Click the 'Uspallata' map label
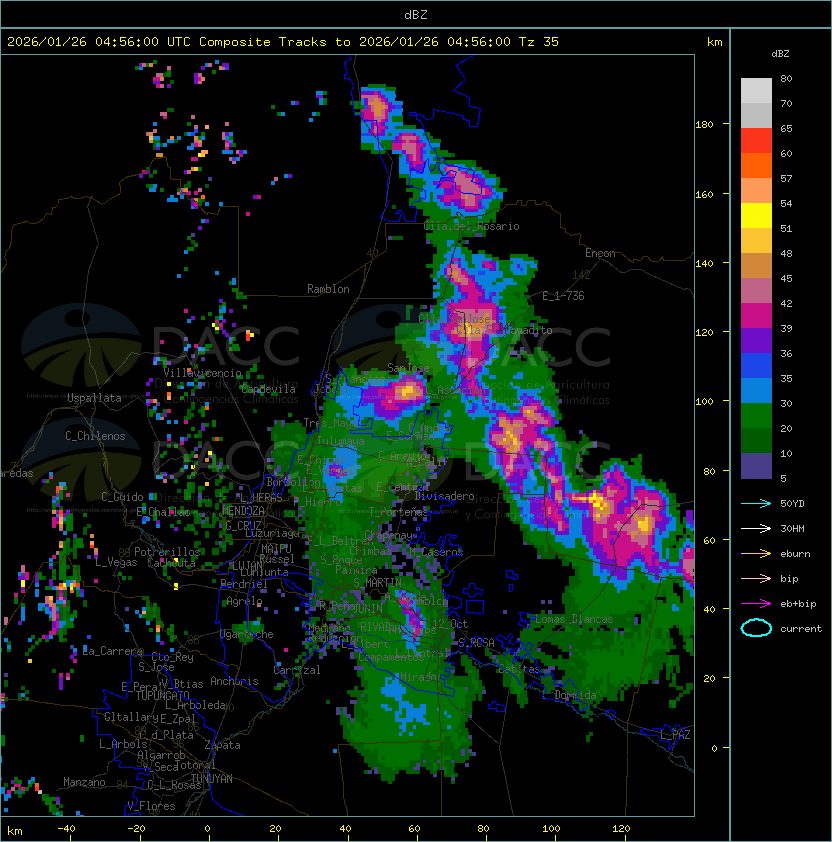The height and width of the screenshot is (842, 832). (94, 398)
